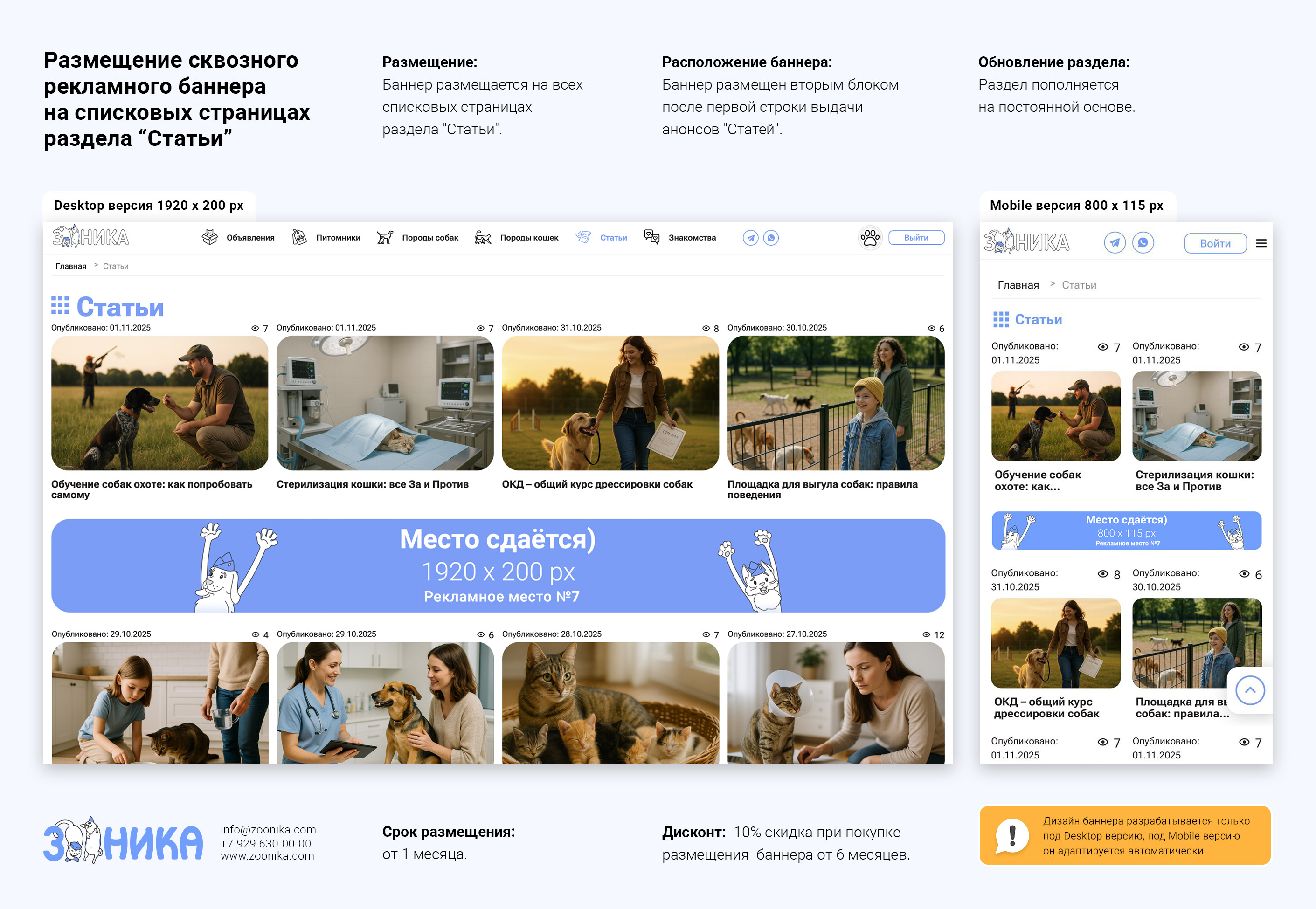Open the paw print profile icon
Viewport: 1316px width, 909px height.
[870, 237]
